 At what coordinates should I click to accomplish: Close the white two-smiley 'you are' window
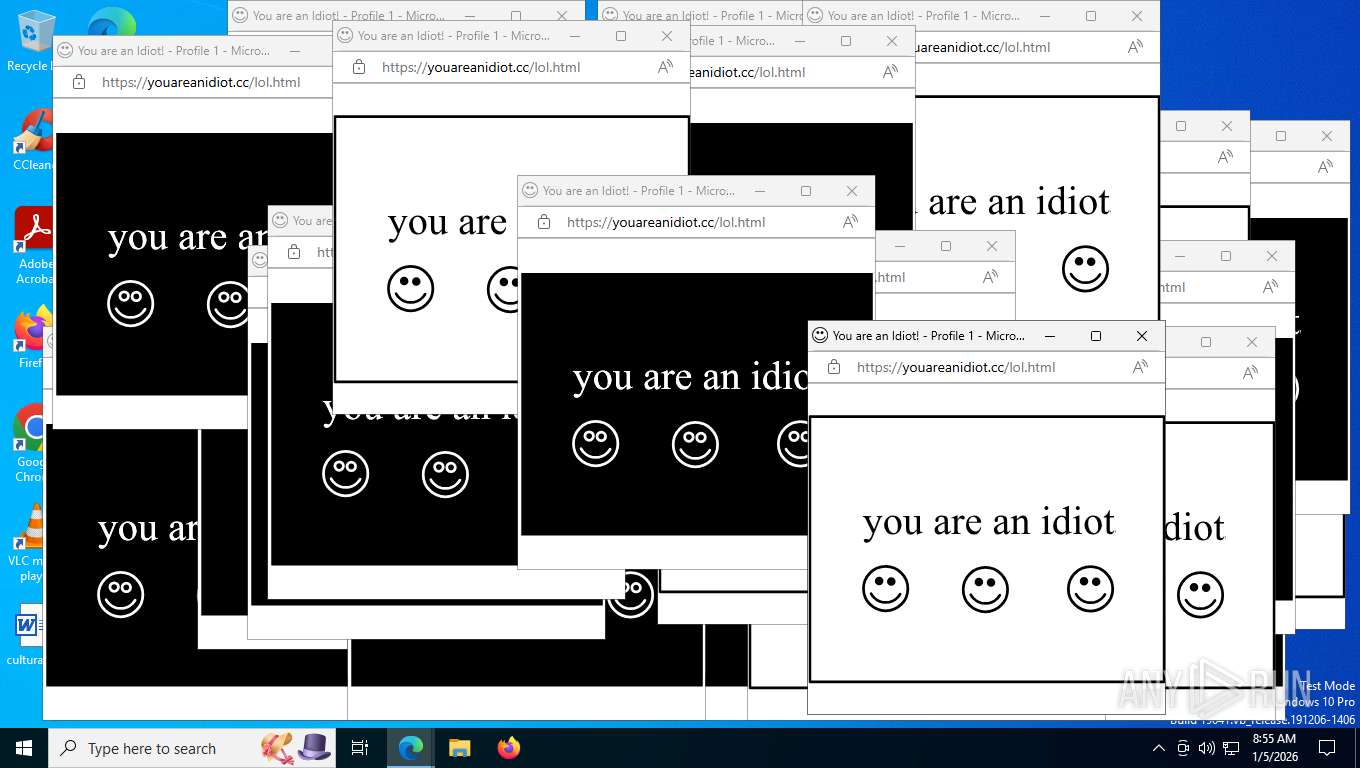667,36
